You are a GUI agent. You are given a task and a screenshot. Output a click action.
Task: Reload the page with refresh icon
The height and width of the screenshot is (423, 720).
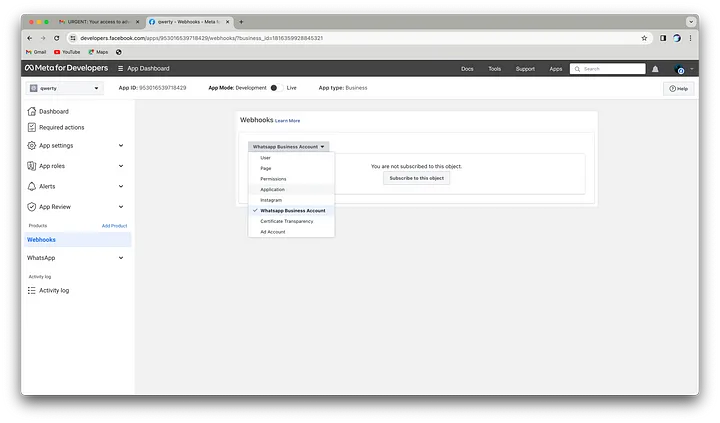click(56, 38)
